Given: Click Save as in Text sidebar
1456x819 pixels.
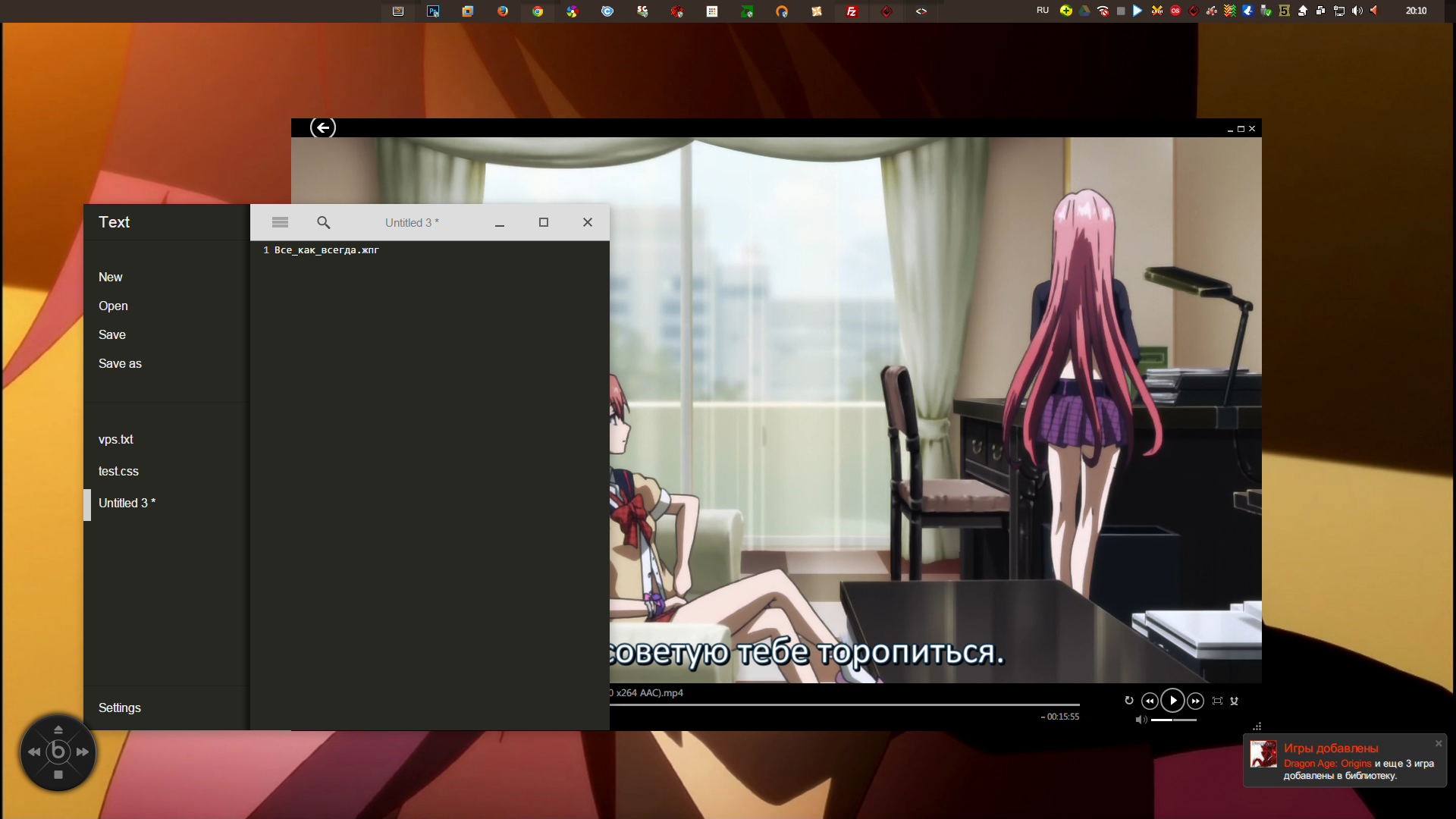Looking at the screenshot, I should tap(120, 364).
